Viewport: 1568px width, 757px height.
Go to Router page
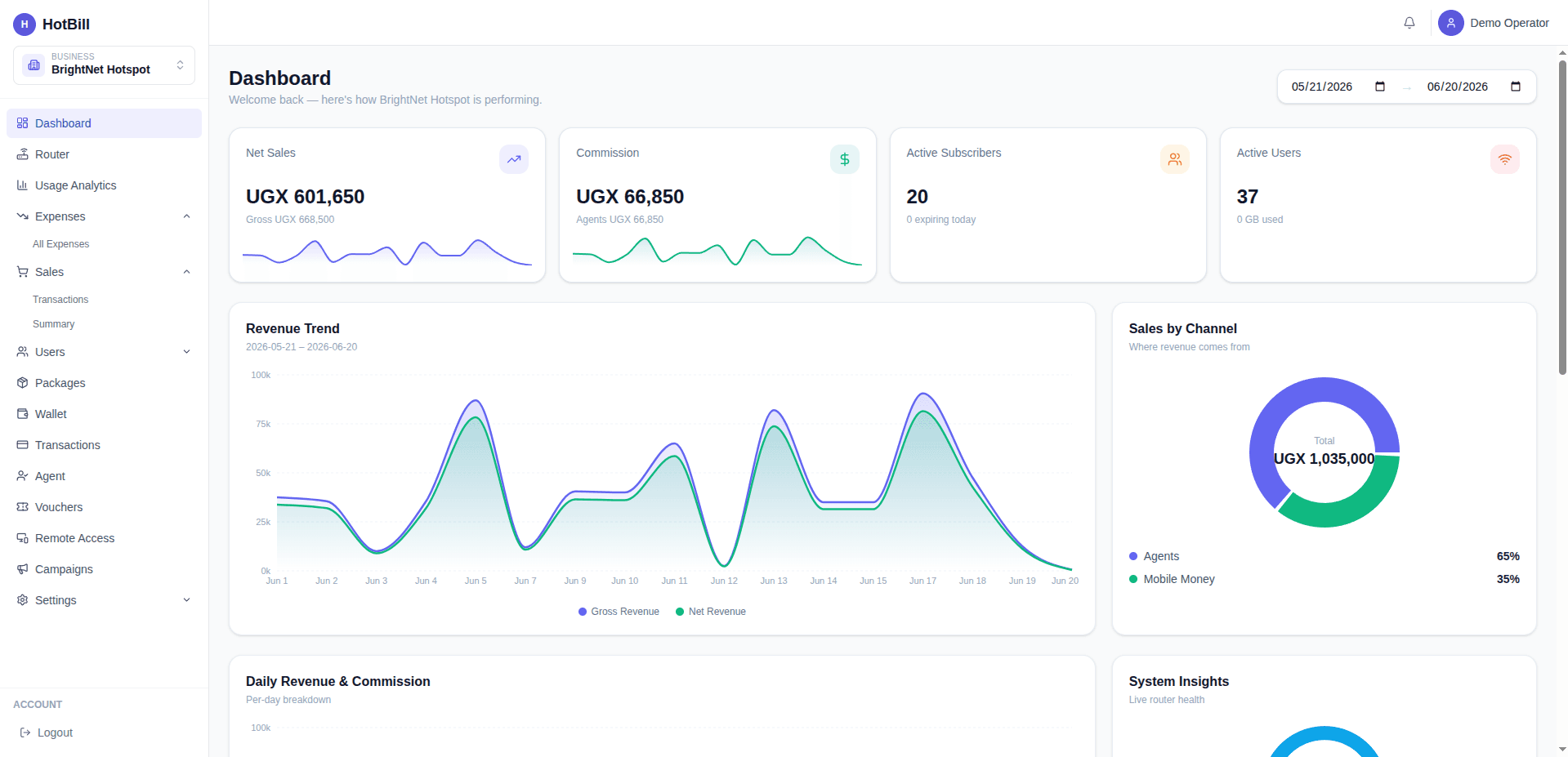pyautogui.click(x=104, y=154)
